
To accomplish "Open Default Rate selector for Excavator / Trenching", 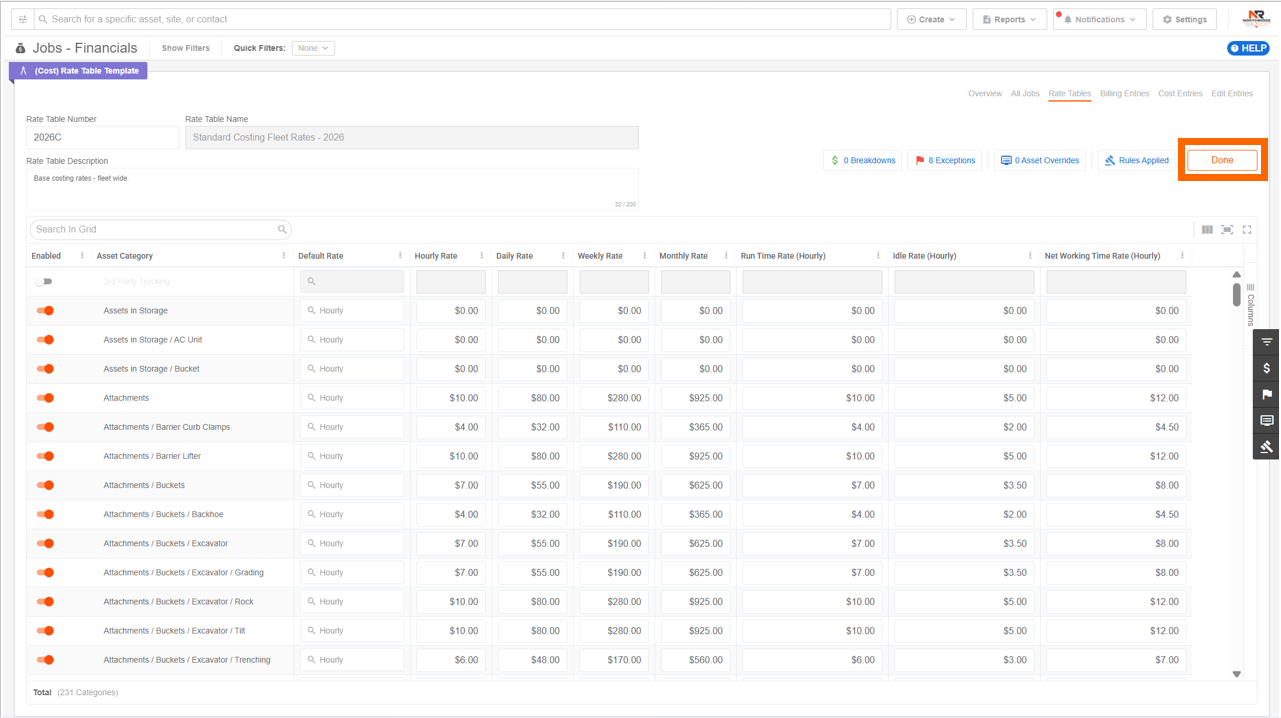I will pyautogui.click(x=352, y=660).
